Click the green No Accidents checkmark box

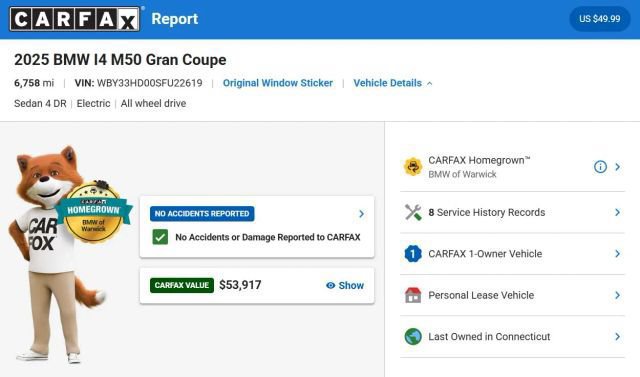160,237
